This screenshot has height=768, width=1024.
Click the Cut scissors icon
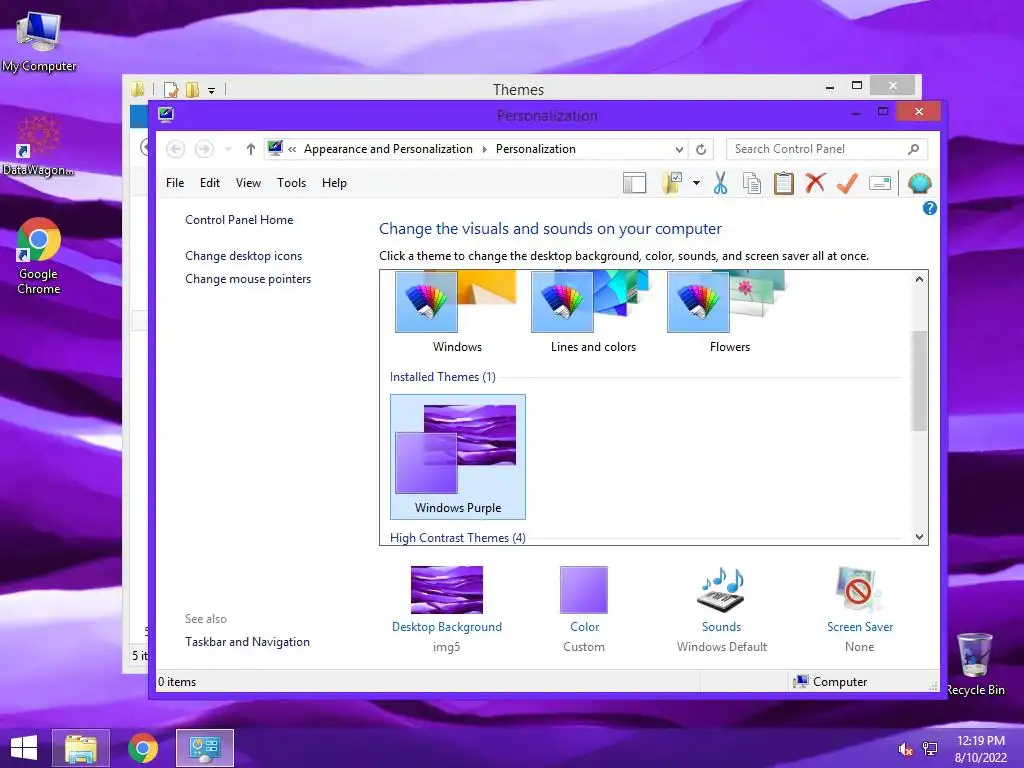click(x=720, y=184)
